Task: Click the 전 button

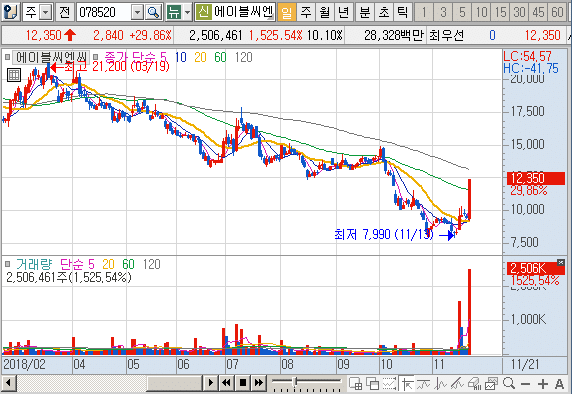Action: tap(65, 13)
